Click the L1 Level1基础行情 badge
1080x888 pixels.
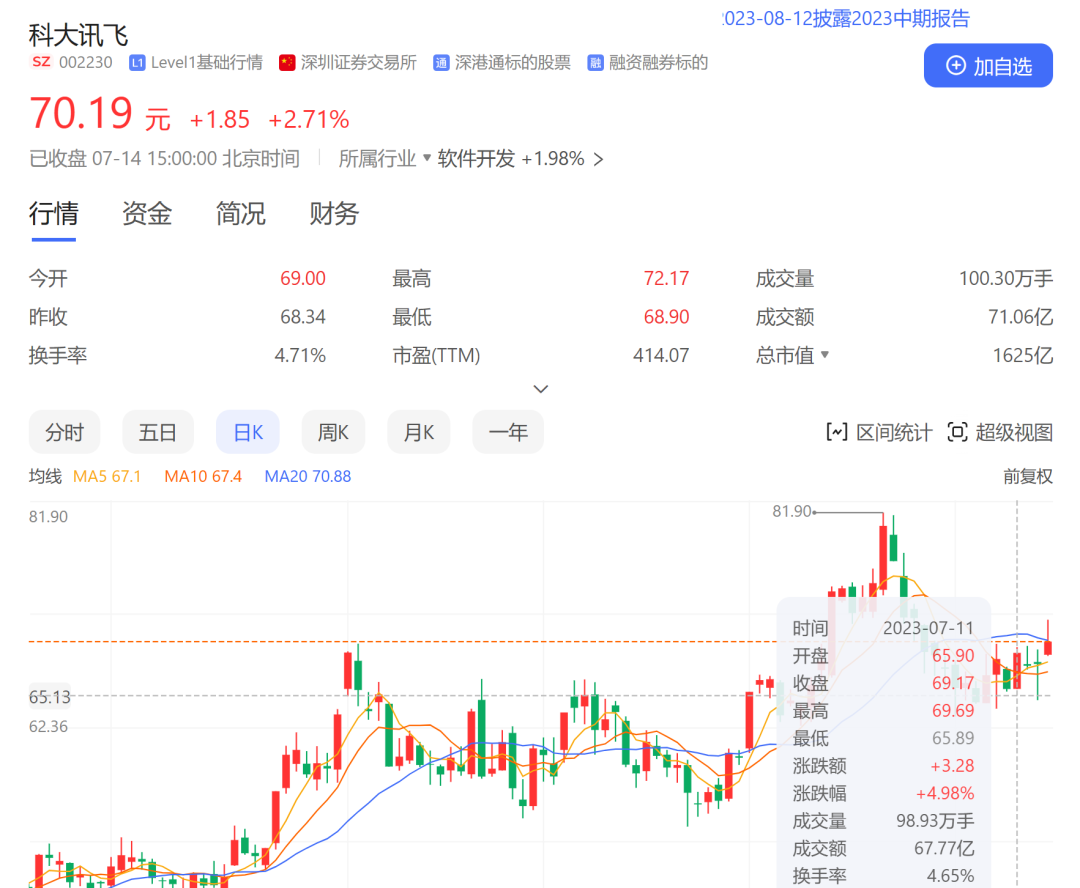click(x=136, y=62)
